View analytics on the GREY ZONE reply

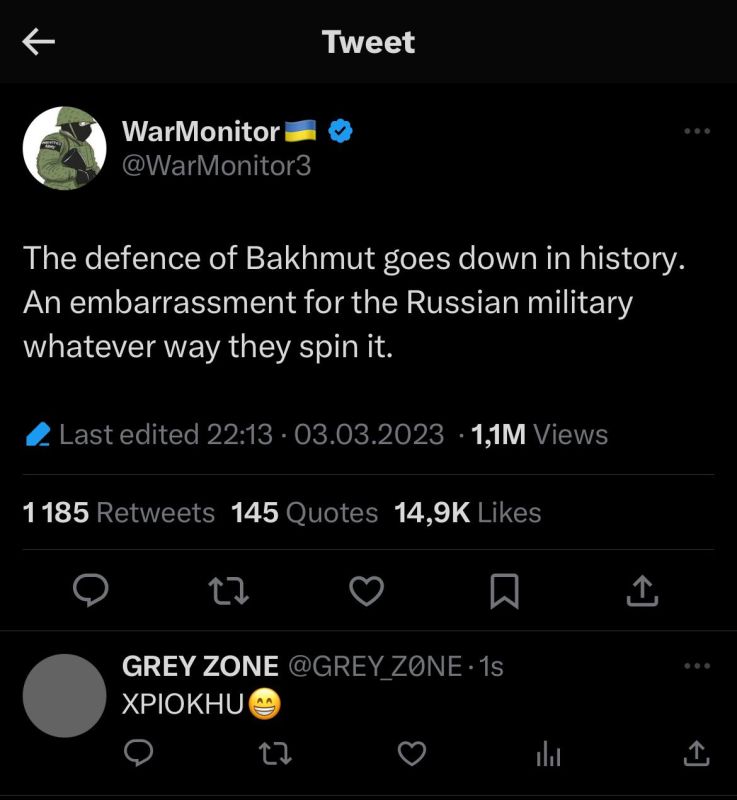548,757
